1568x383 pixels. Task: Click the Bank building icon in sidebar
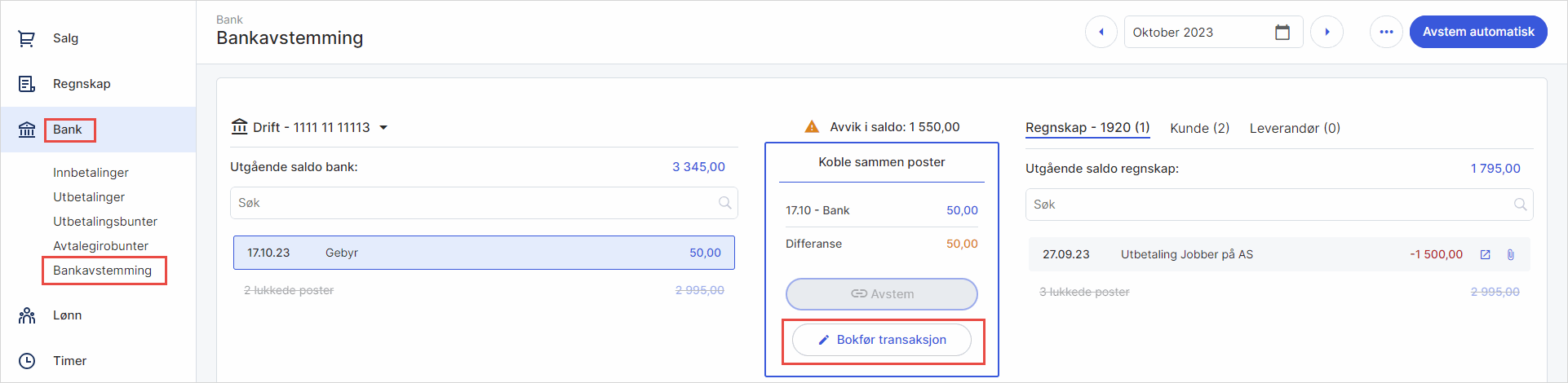tap(27, 130)
